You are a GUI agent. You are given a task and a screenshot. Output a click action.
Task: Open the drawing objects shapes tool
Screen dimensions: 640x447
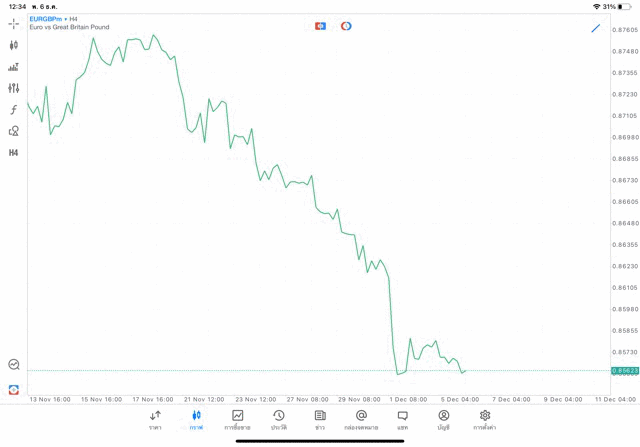tap(13, 131)
